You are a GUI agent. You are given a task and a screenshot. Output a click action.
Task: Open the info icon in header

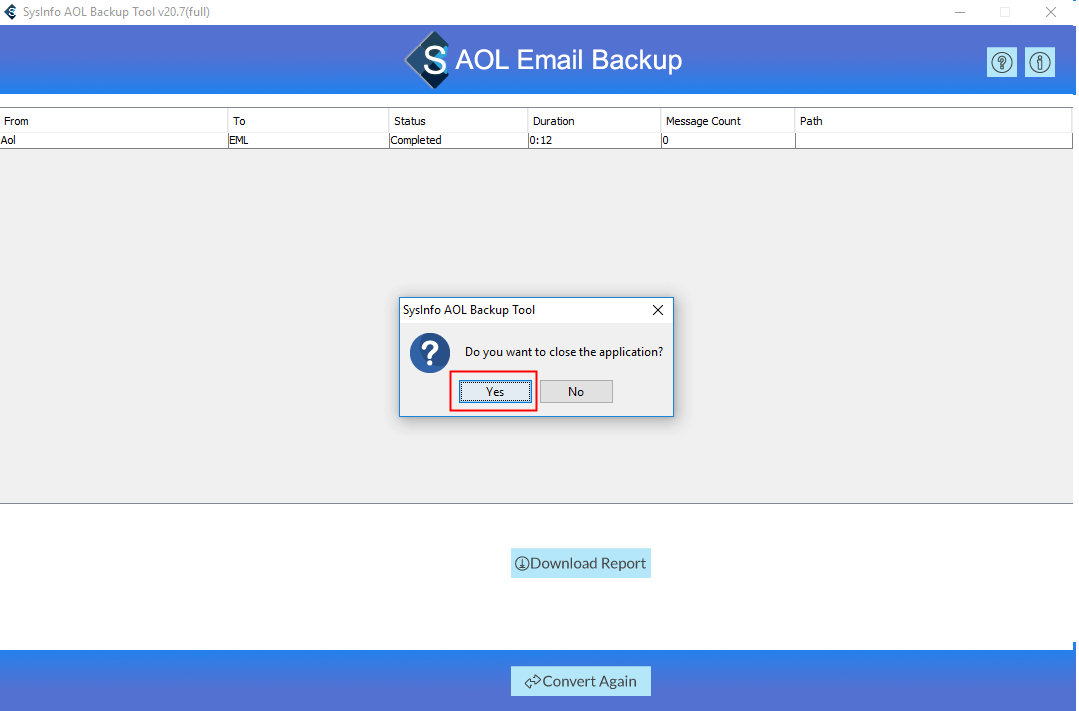[x=1040, y=63]
